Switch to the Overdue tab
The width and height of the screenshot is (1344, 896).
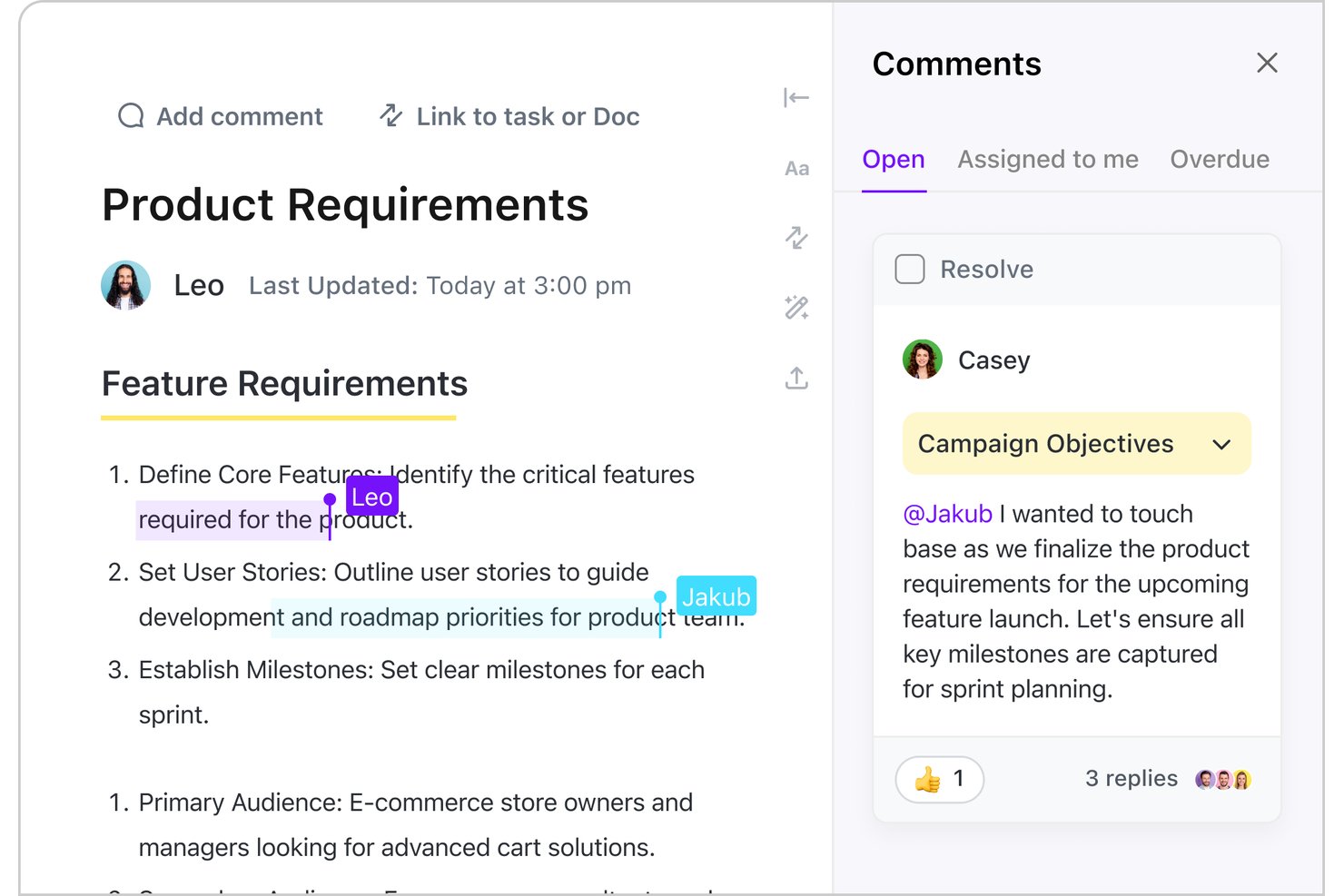[x=1220, y=160]
